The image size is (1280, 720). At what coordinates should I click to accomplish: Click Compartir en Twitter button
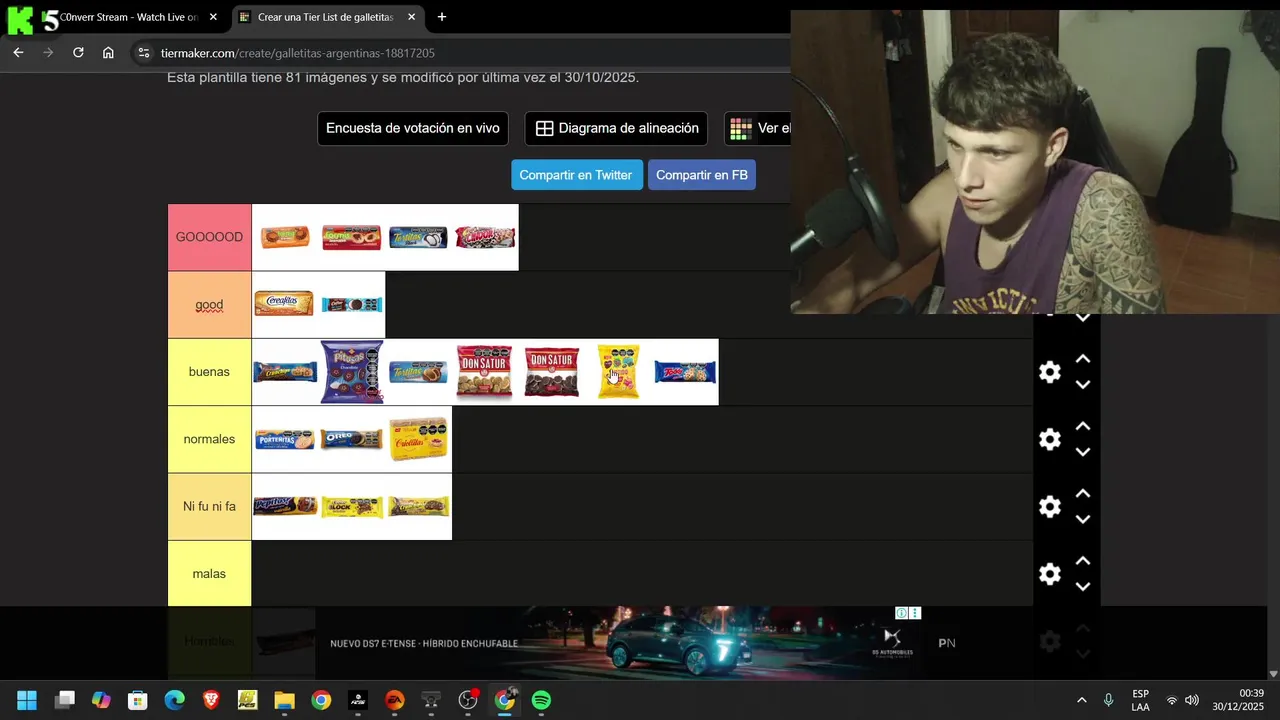(x=576, y=175)
